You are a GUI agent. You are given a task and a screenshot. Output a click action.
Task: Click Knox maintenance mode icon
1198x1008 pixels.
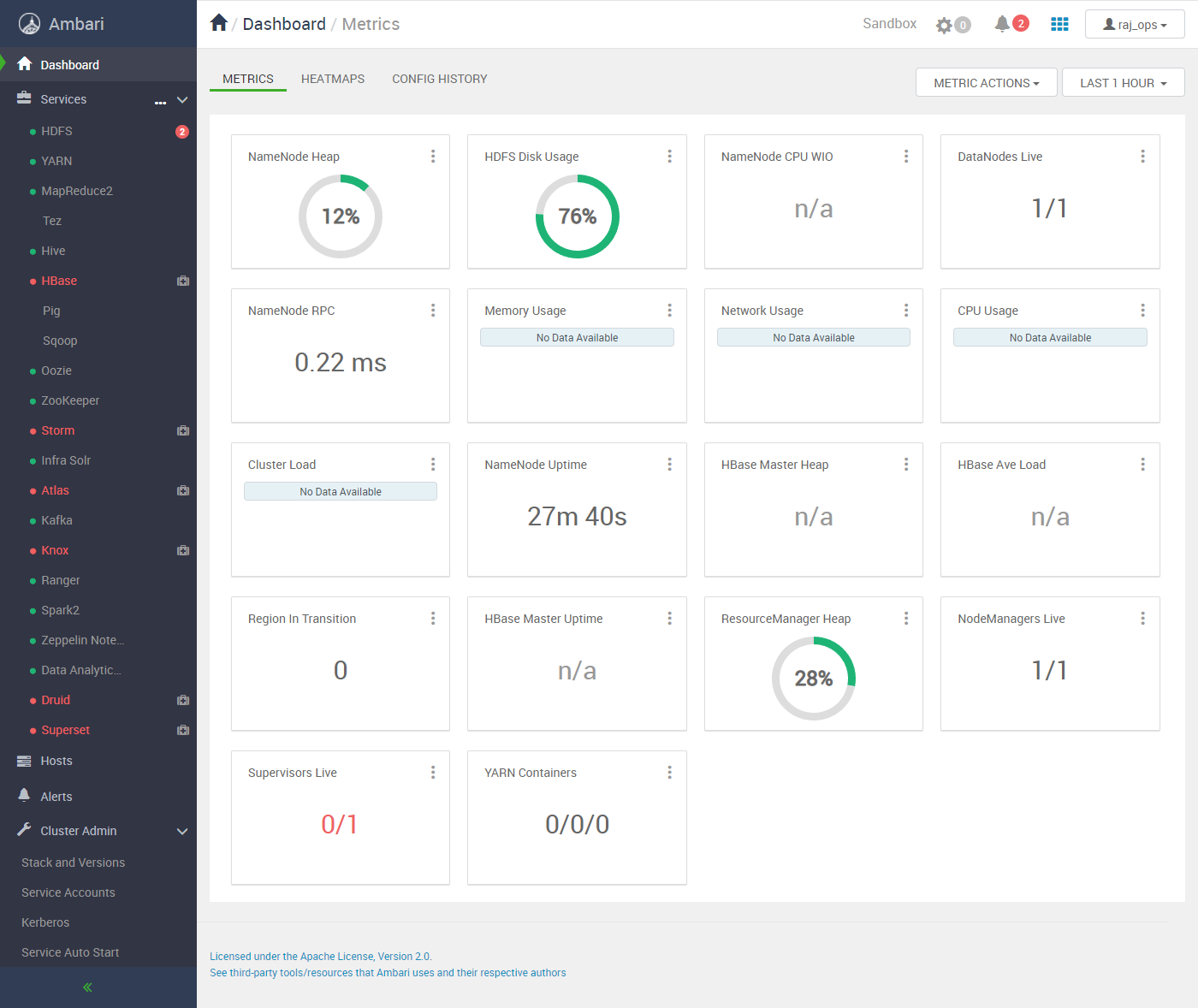[x=183, y=551]
